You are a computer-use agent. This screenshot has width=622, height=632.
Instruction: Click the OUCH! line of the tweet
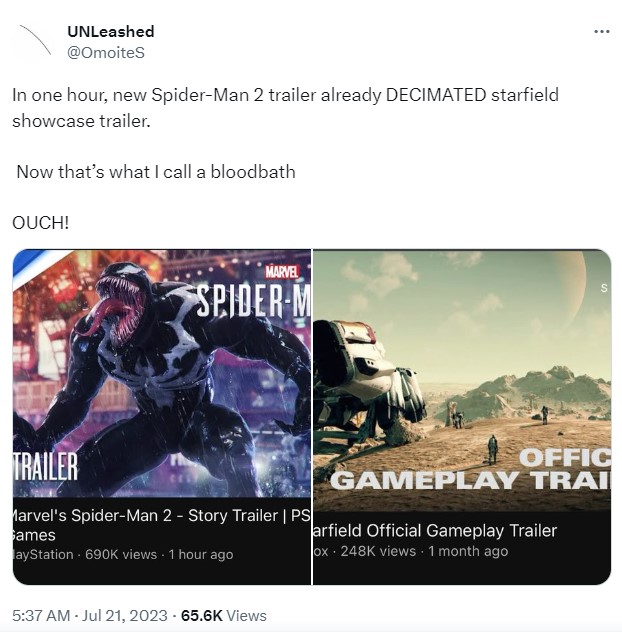click(x=41, y=222)
